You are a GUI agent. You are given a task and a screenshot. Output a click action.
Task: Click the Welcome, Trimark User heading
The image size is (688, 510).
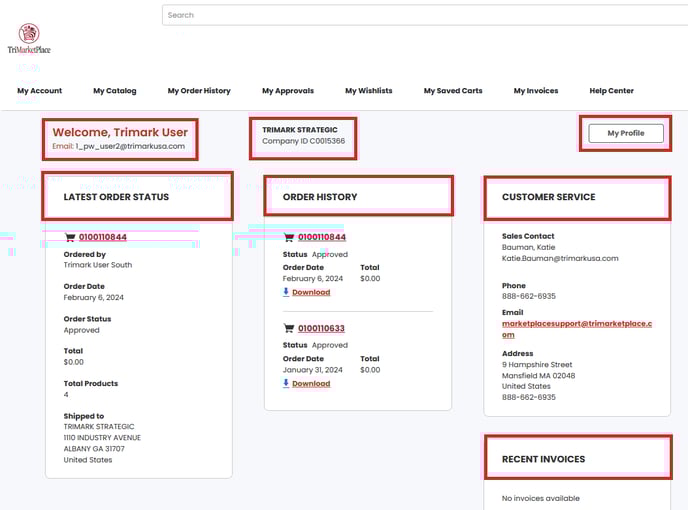(120, 132)
